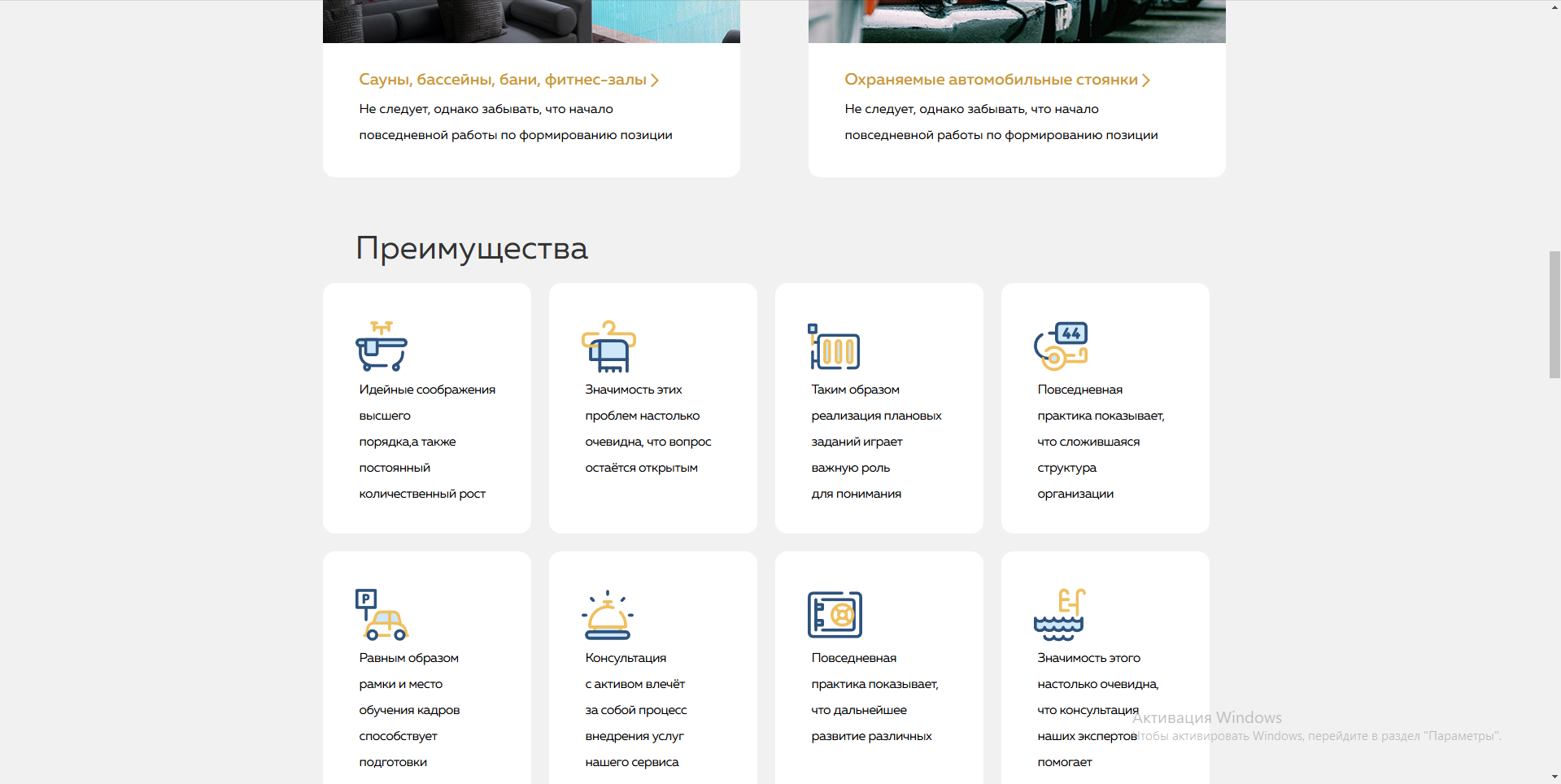Select the towel hanger amenity icon
Image resolution: width=1561 pixels, height=784 pixels.
608,346
